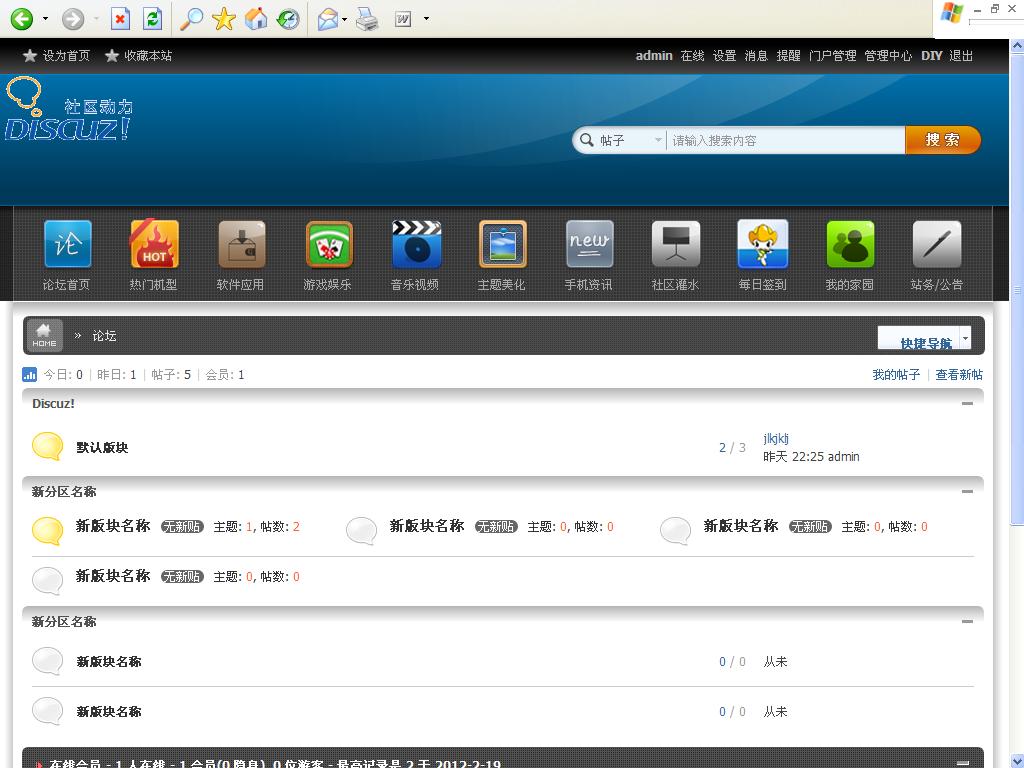Open the 查看新帖 link

(959, 375)
